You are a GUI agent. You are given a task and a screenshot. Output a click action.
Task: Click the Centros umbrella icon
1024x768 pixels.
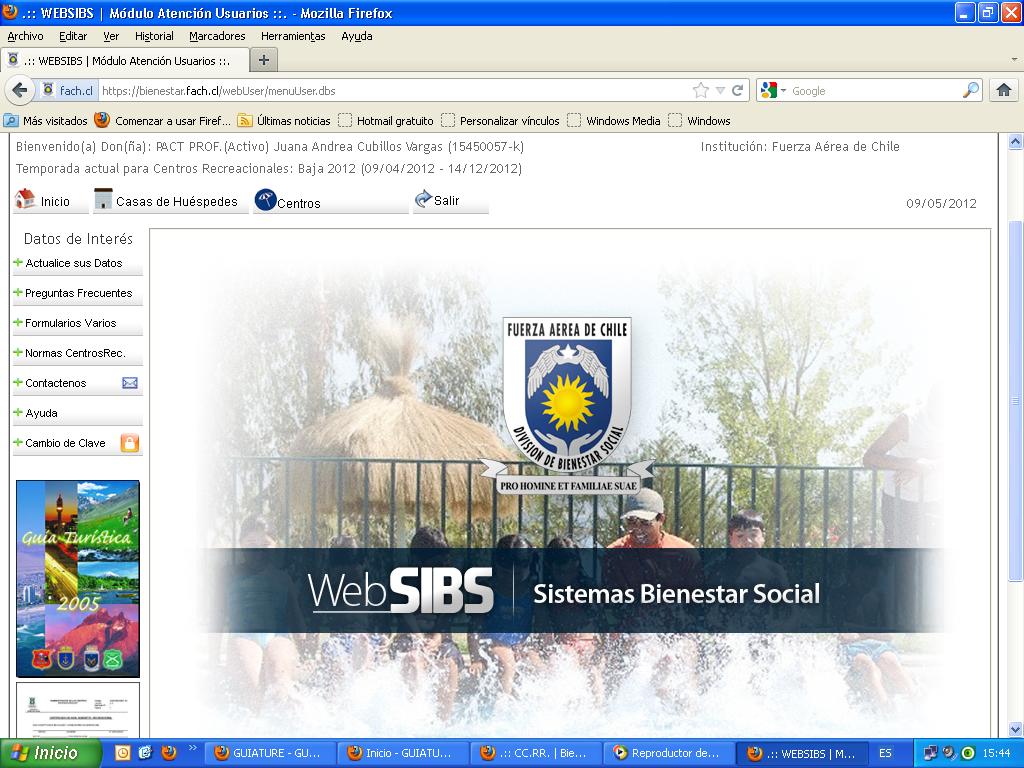click(x=265, y=201)
